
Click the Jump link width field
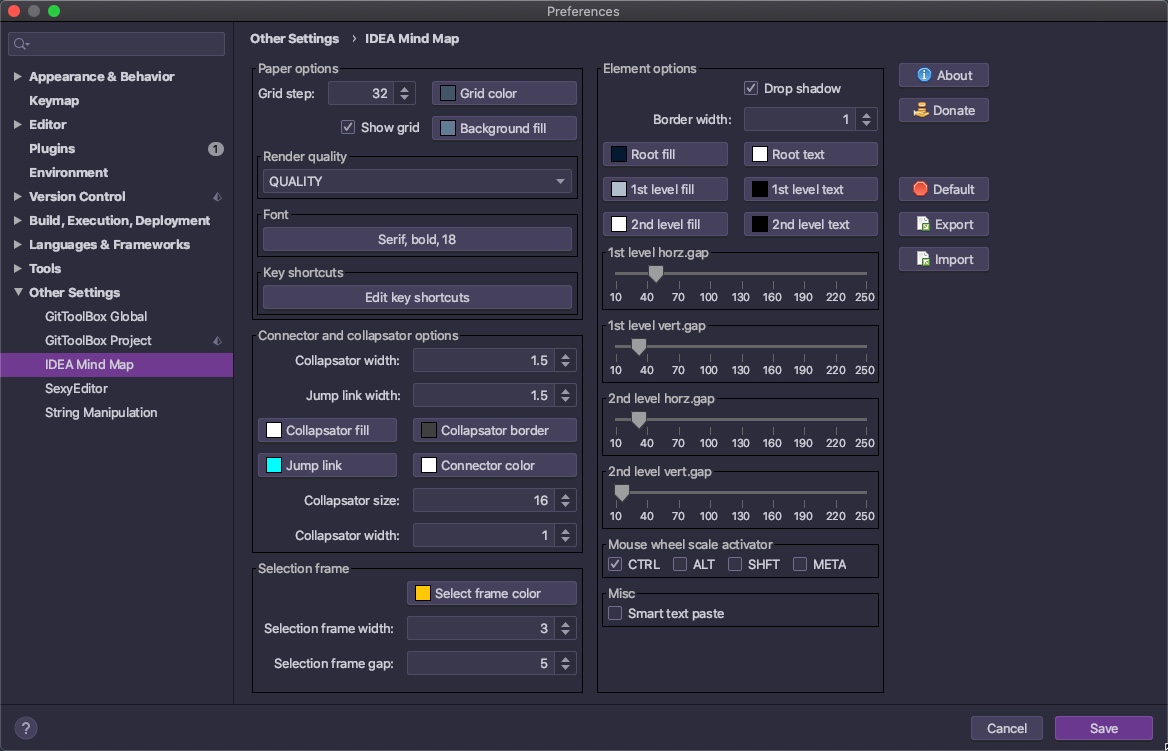[484, 396]
